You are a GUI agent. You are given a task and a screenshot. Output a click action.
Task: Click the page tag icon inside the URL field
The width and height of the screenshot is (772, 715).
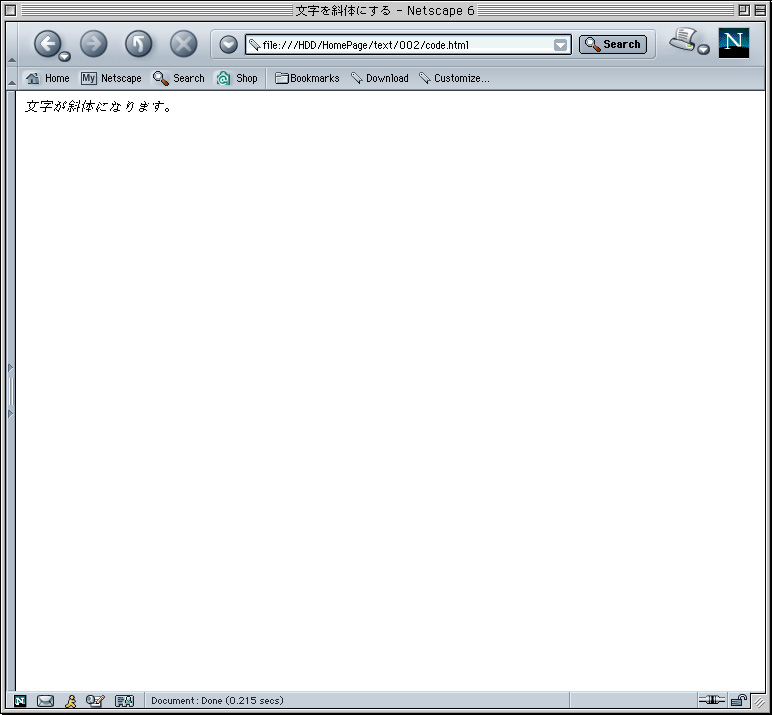254,45
